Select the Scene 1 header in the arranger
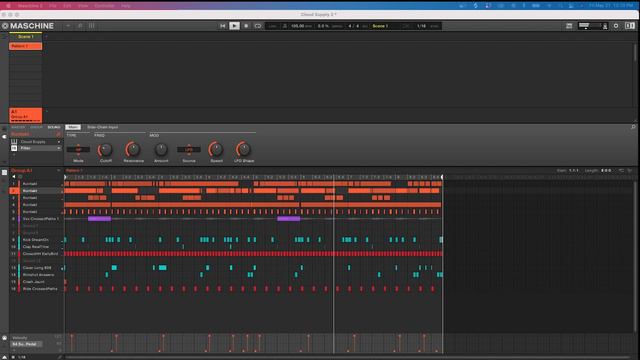This screenshot has width=640, height=360. [x=26, y=37]
